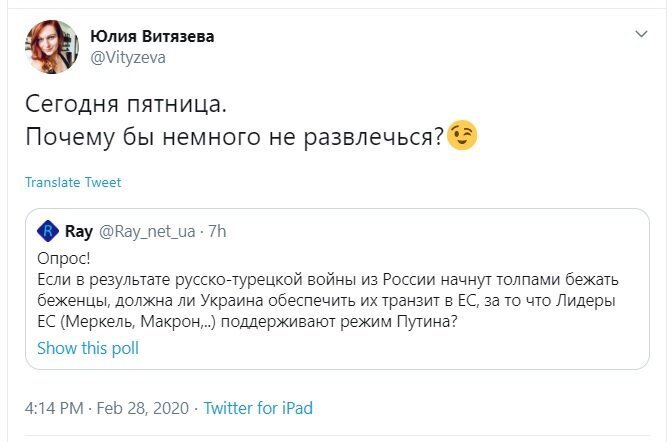The image size is (672, 442).
Task: Select Show this poll link
Action: 88,348
